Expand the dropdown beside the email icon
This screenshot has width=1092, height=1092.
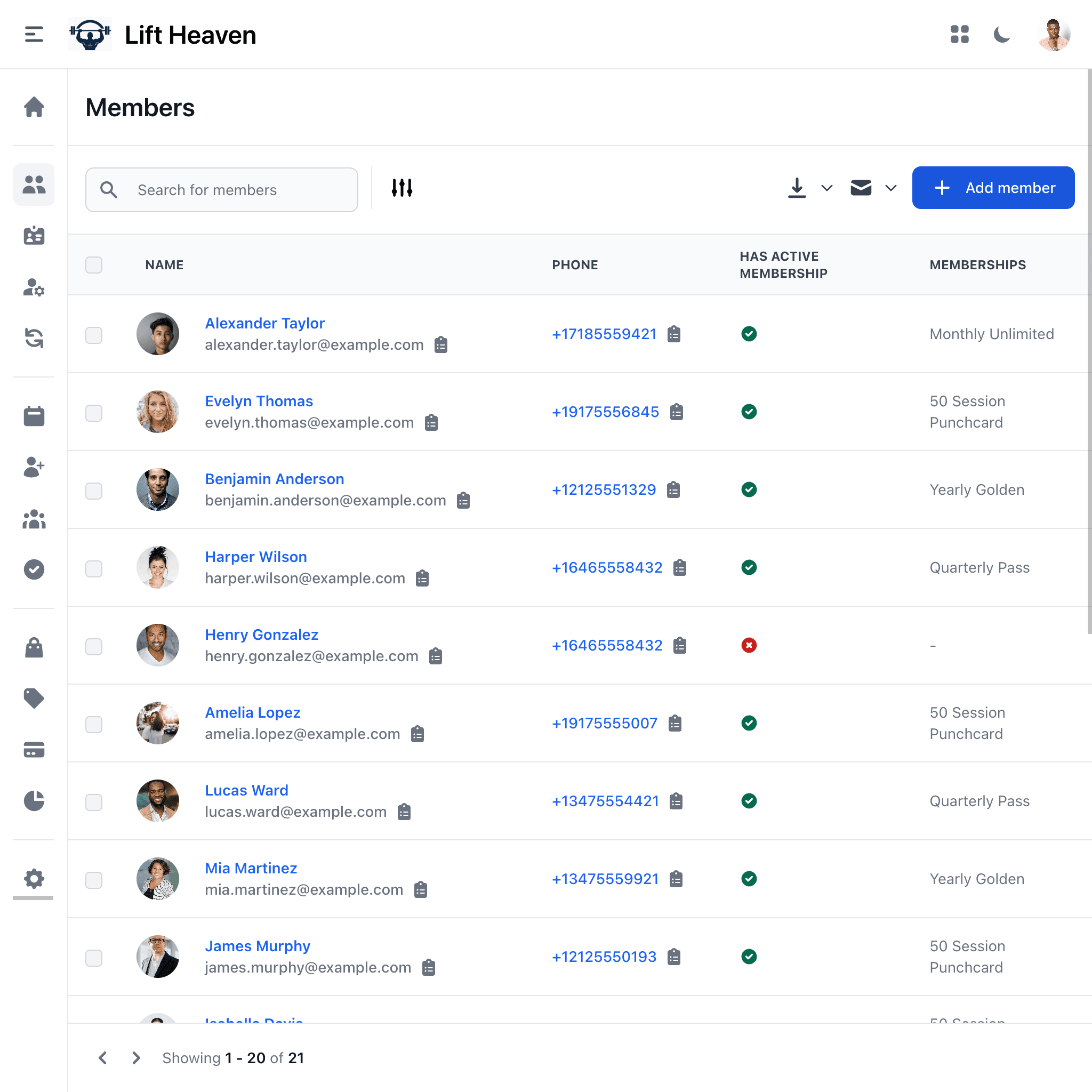[890, 189]
